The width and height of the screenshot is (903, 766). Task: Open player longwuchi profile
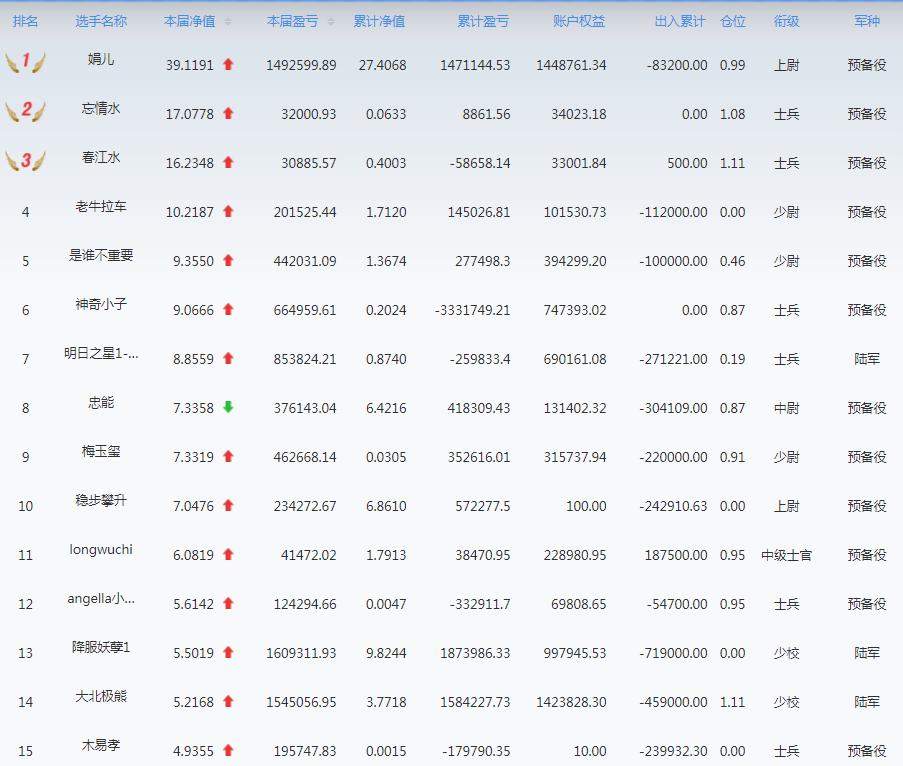(x=101, y=549)
